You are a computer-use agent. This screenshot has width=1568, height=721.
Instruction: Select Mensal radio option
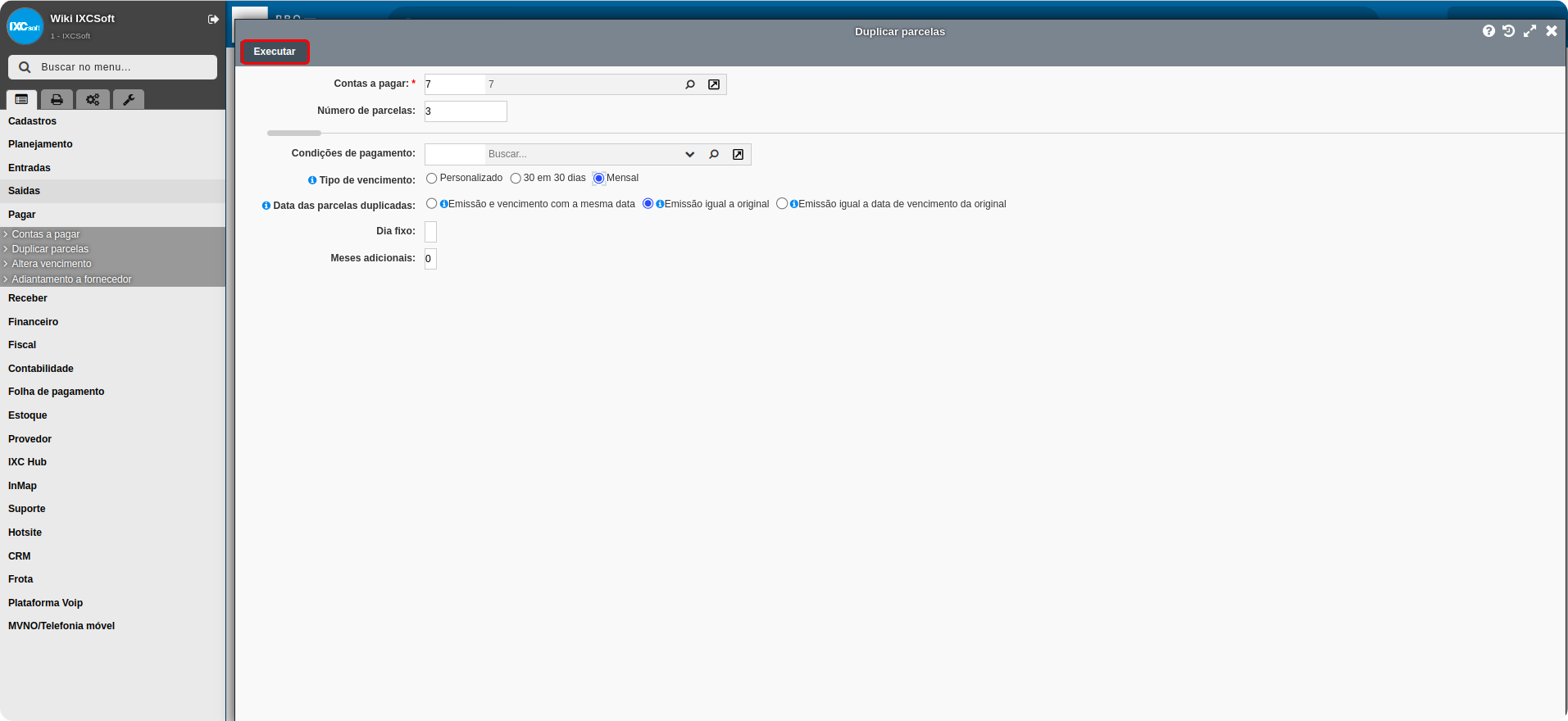599,178
